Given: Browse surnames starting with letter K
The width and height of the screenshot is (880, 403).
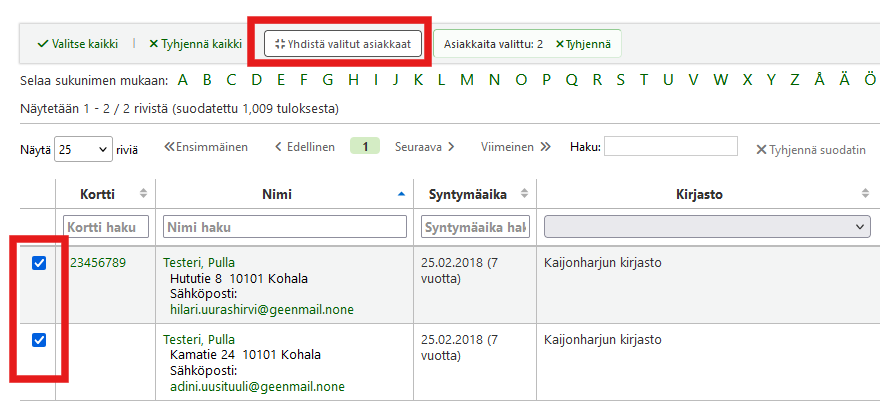Looking at the screenshot, I should tap(418, 81).
